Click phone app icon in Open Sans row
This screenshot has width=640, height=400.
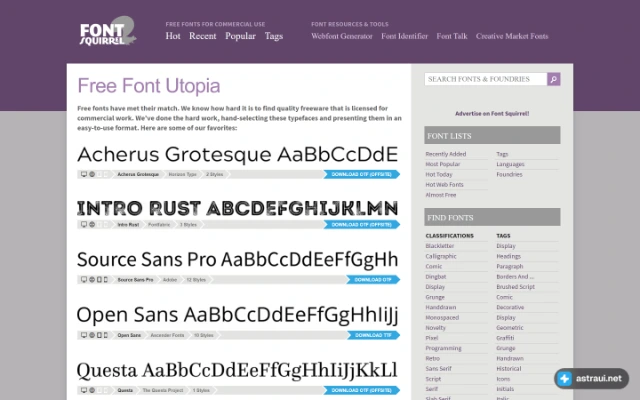point(106,335)
